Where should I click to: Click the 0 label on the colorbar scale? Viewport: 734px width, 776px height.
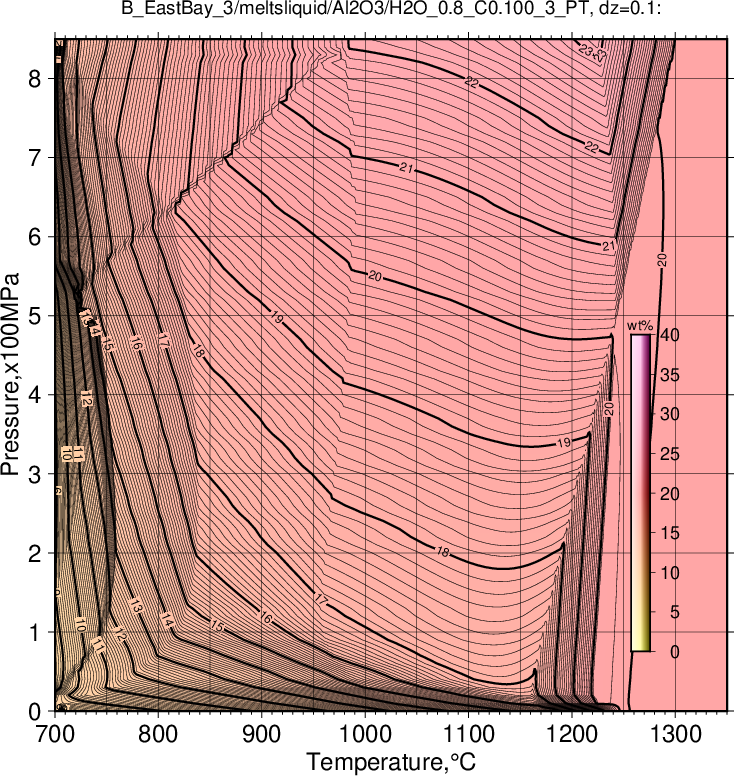(675, 652)
